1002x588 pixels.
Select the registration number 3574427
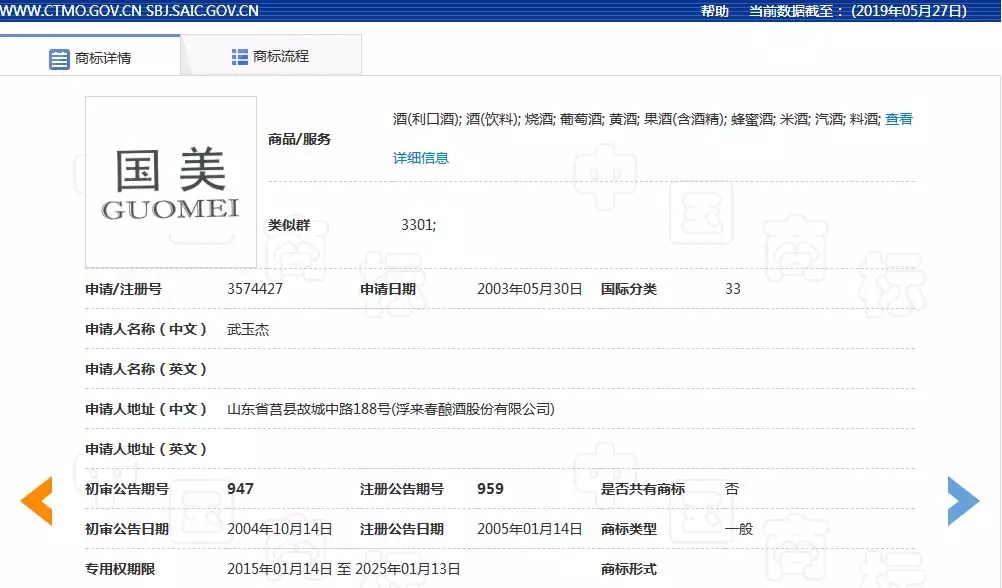tap(255, 289)
